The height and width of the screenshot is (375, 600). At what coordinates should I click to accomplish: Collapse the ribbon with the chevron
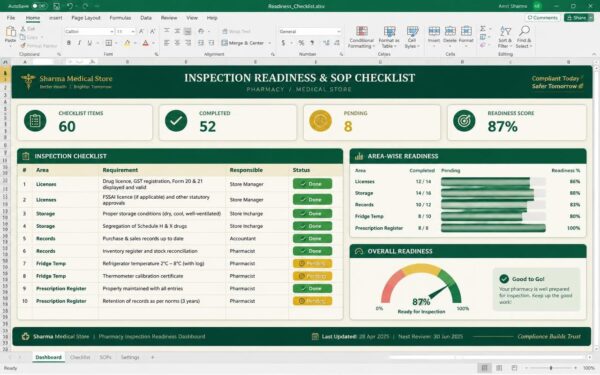pyautogui.click(x=594, y=54)
